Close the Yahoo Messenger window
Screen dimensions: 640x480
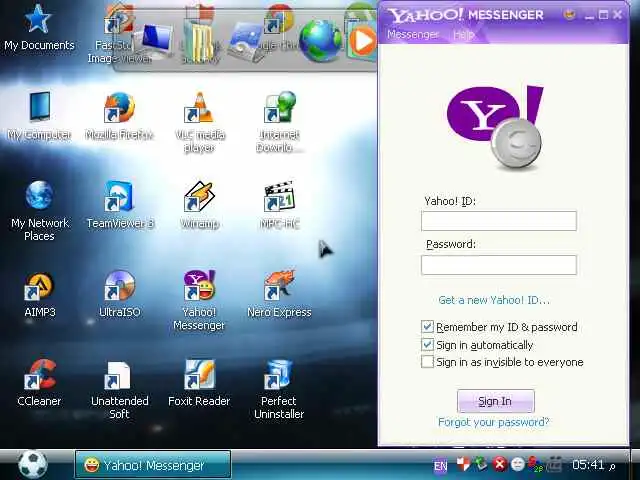[x=618, y=16]
